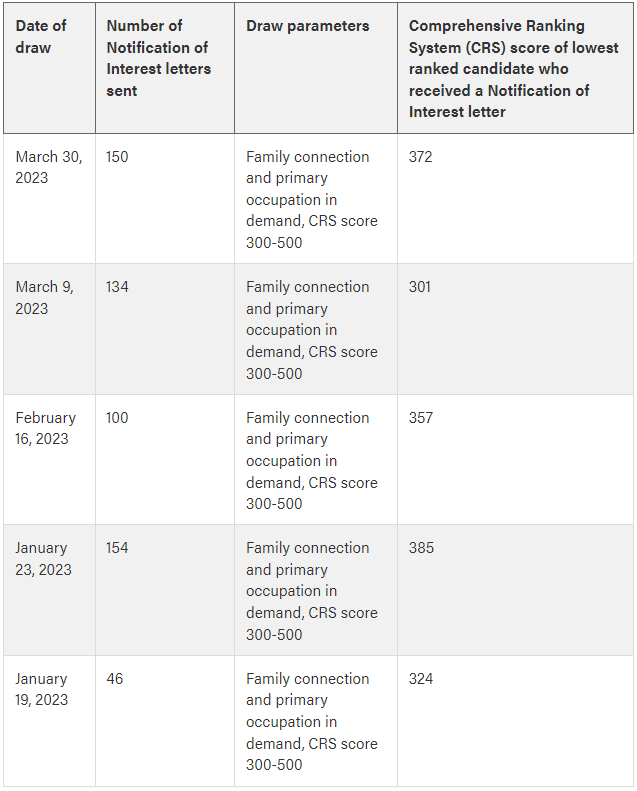Click the February 16, 2023 date cell

coord(45,428)
